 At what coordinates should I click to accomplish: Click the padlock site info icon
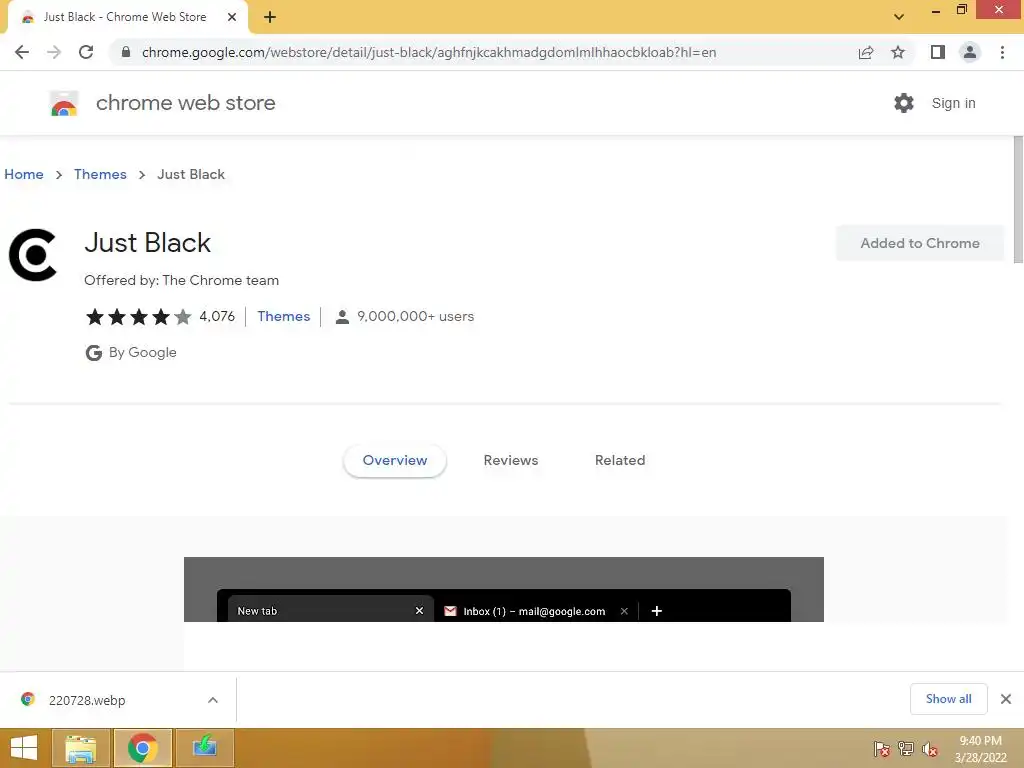coord(126,52)
